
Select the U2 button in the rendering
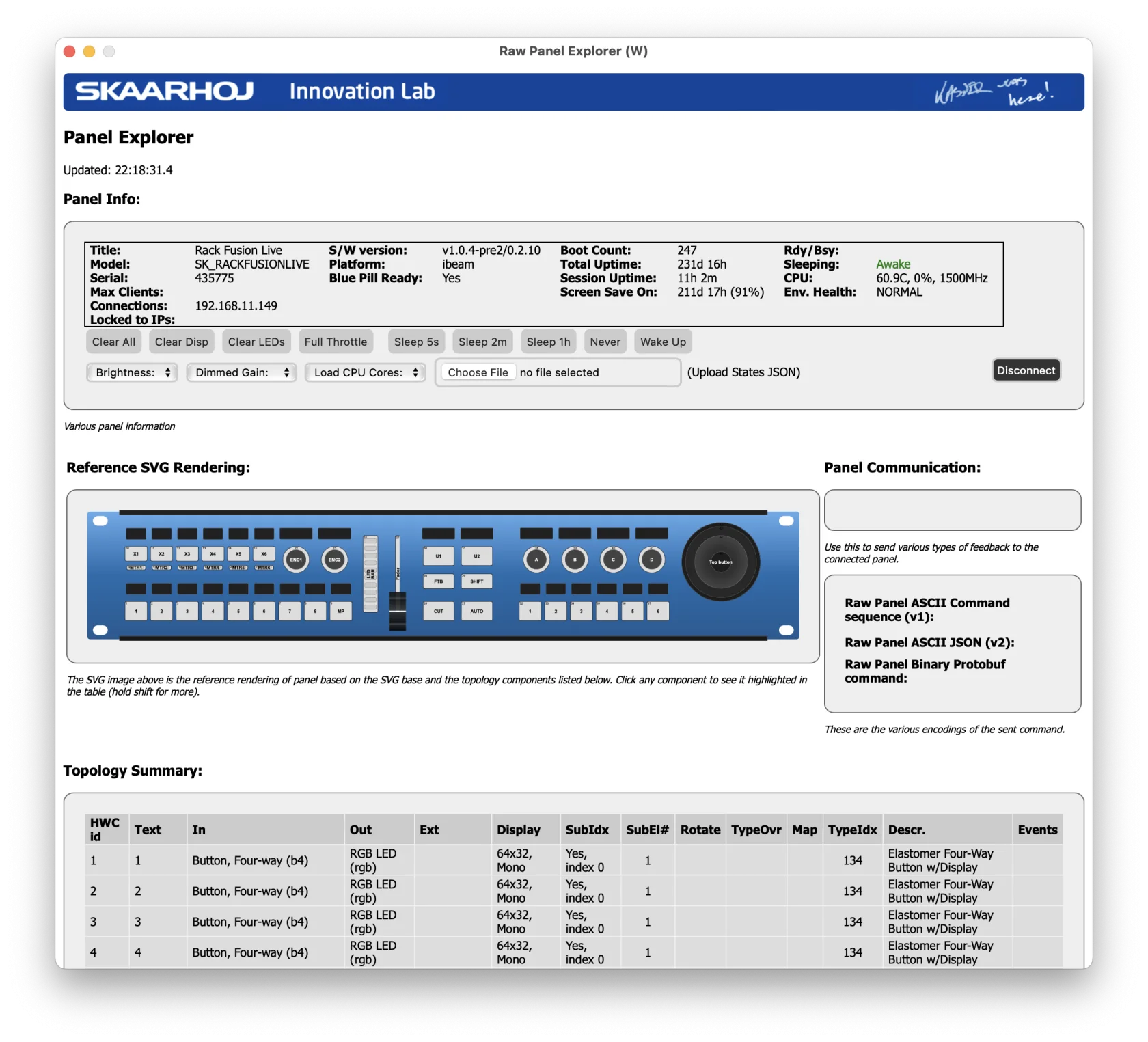coord(477,556)
